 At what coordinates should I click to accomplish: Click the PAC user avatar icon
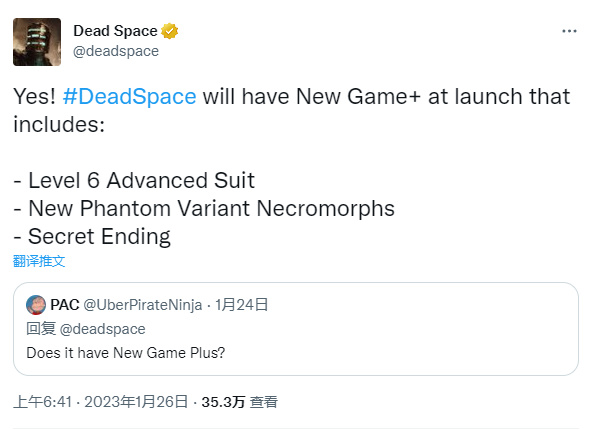click(36, 305)
